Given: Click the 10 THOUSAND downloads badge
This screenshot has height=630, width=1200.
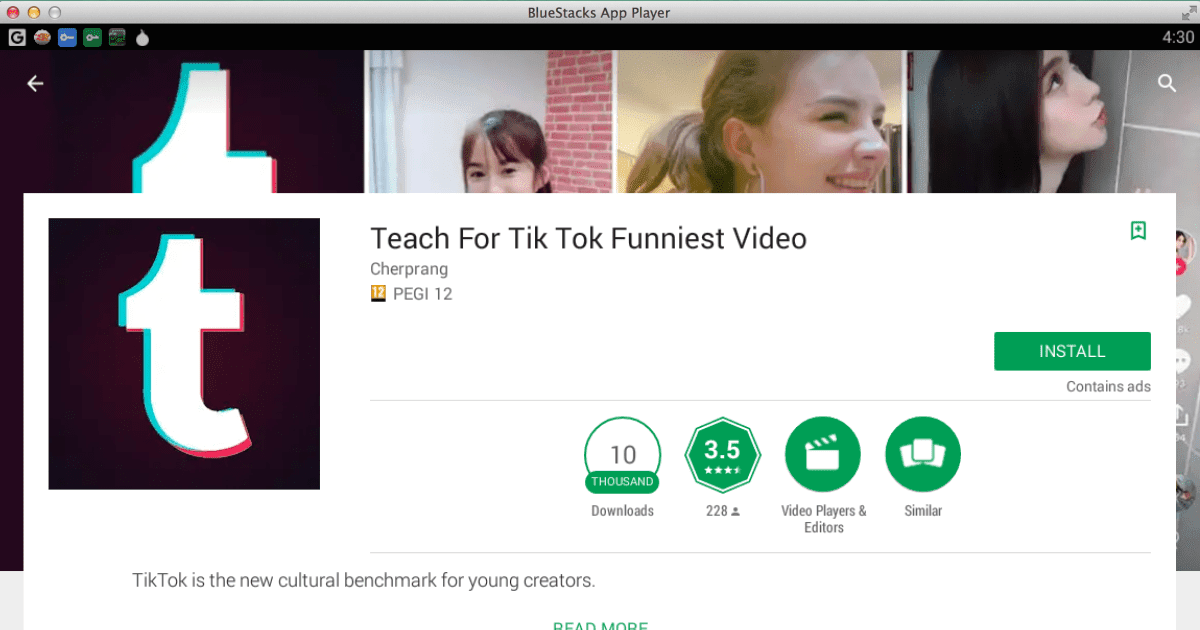Looking at the screenshot, I should 622,454.
